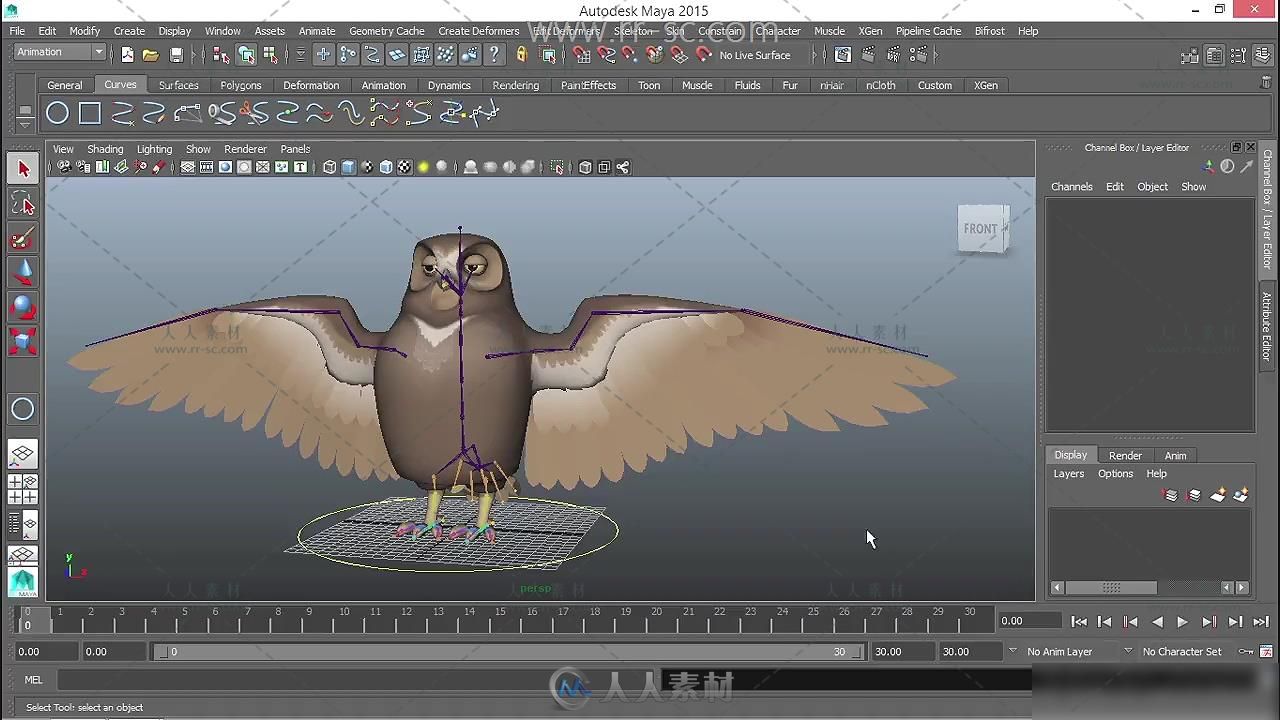Select the NURBS square shelf icon

click(x=90, y=114)
